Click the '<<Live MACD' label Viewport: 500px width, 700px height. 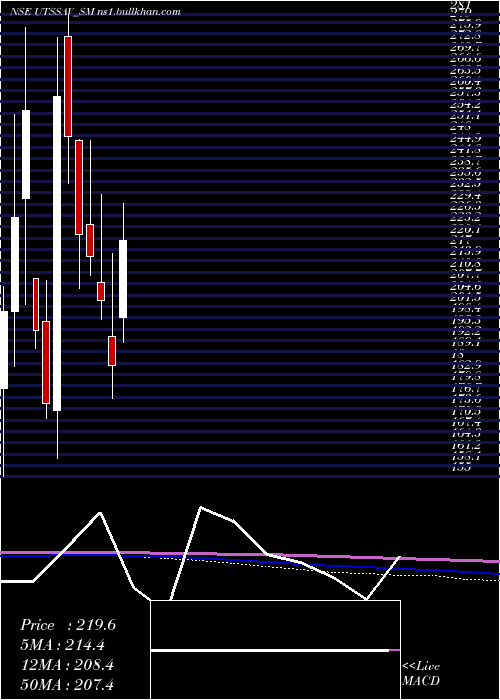pyautogui.click(x=421, y=673)
